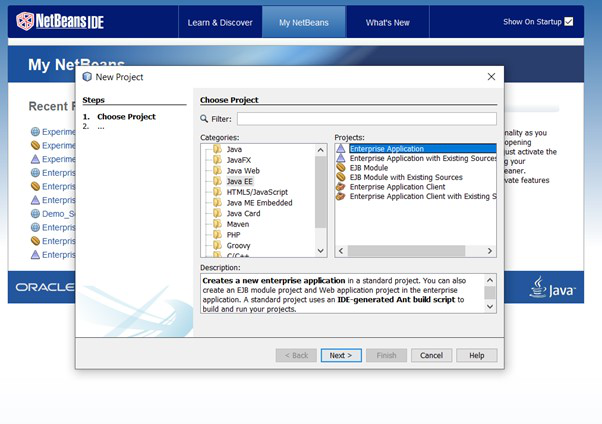The height and width of the screenshot is (424, 602).
Task: Click the Enterprise Application Client icon
Action: pyautogui.click(x=341, y=187)
